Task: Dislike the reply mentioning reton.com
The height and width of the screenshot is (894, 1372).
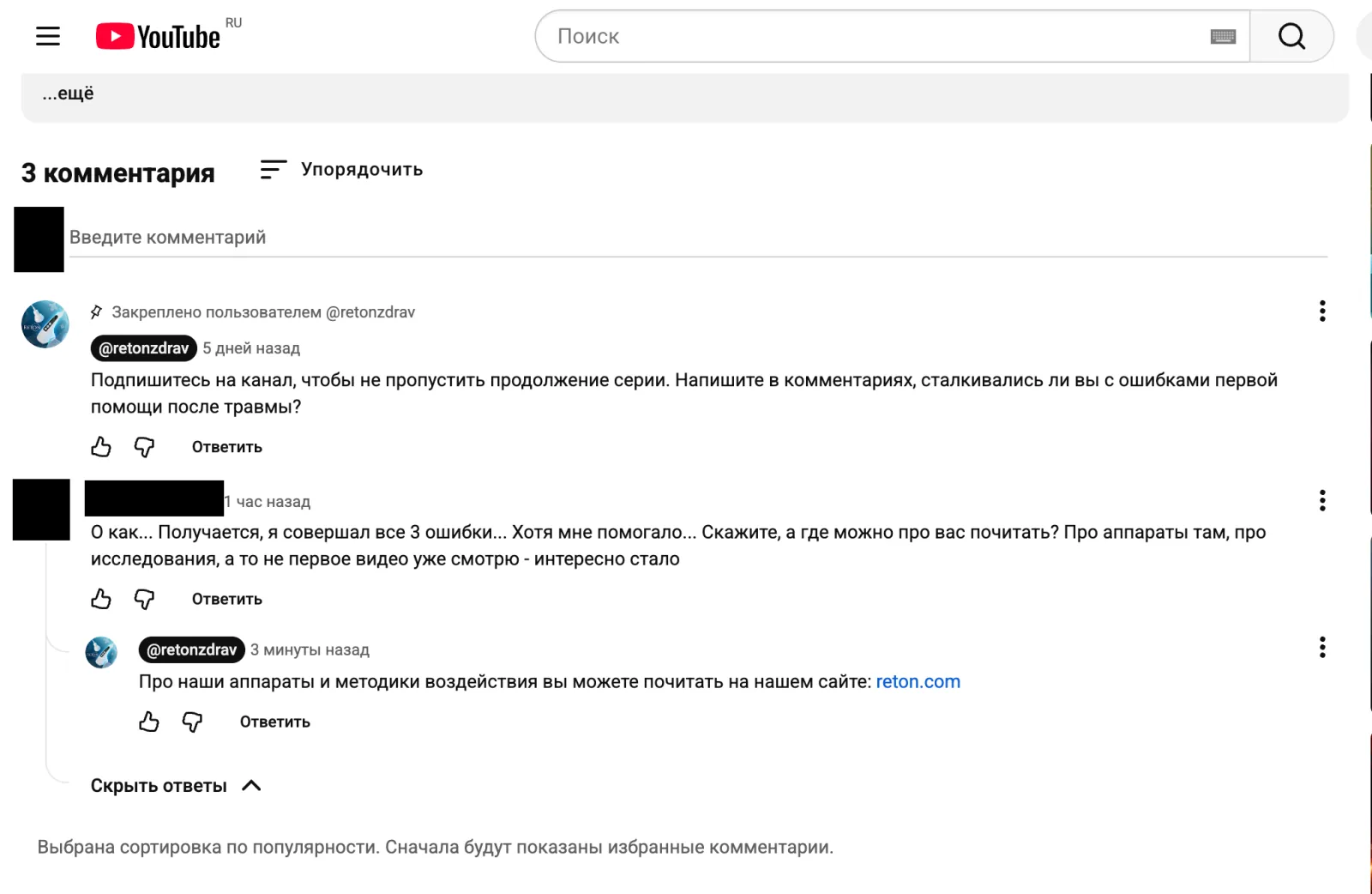Action: click(192, 722)
